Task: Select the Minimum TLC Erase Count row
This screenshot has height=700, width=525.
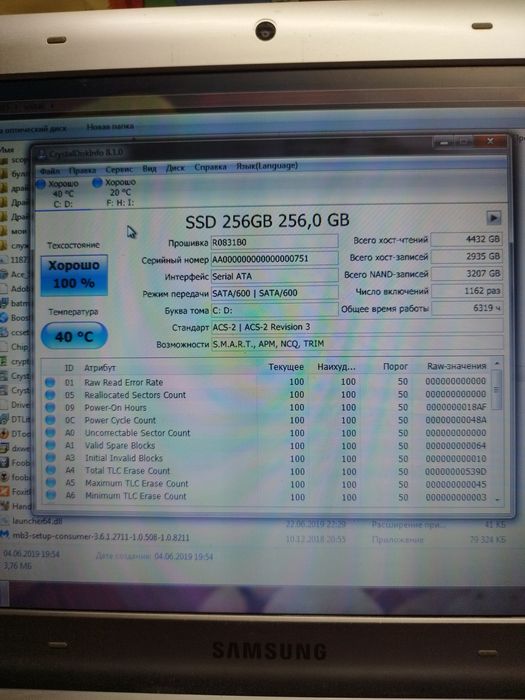Action: pos(267,496)
